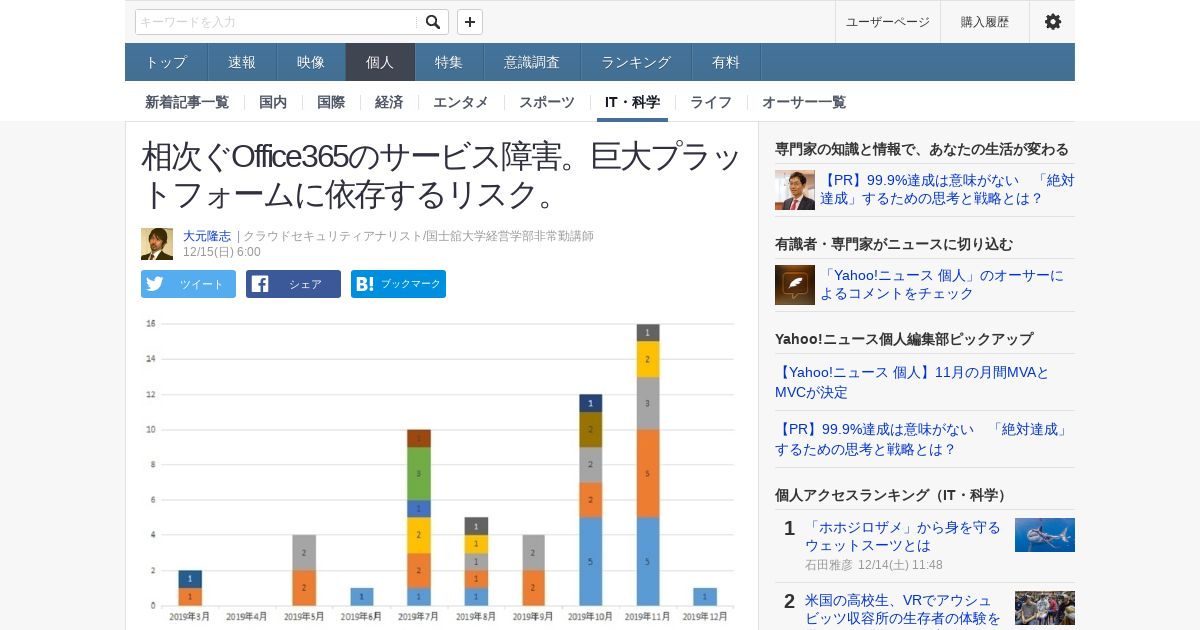Screen dimensions: 1200x630
Task: Open 購入履歴 purchase history
Action: coord(984,22)
